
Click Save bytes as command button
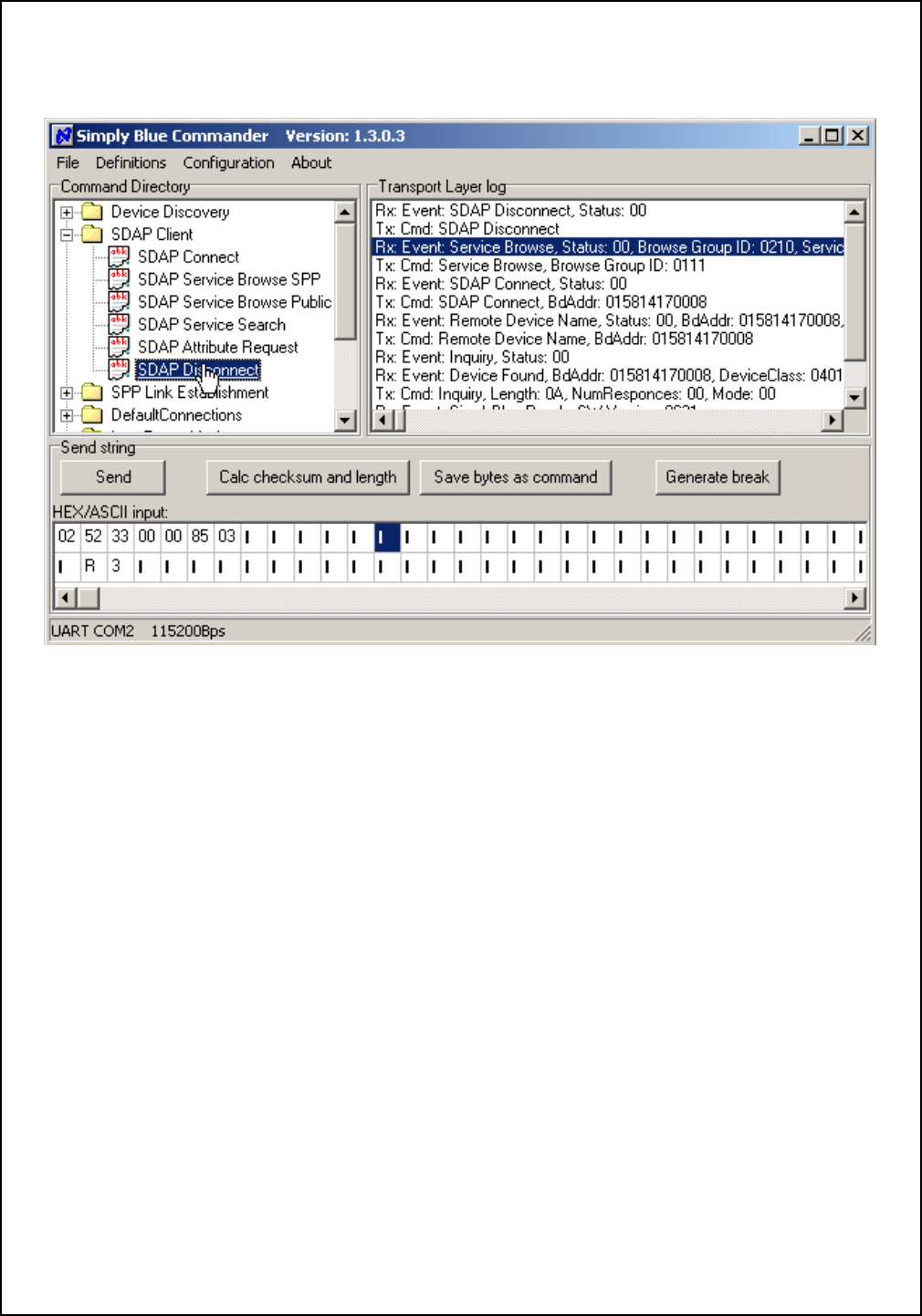click(x=516, y=477)
